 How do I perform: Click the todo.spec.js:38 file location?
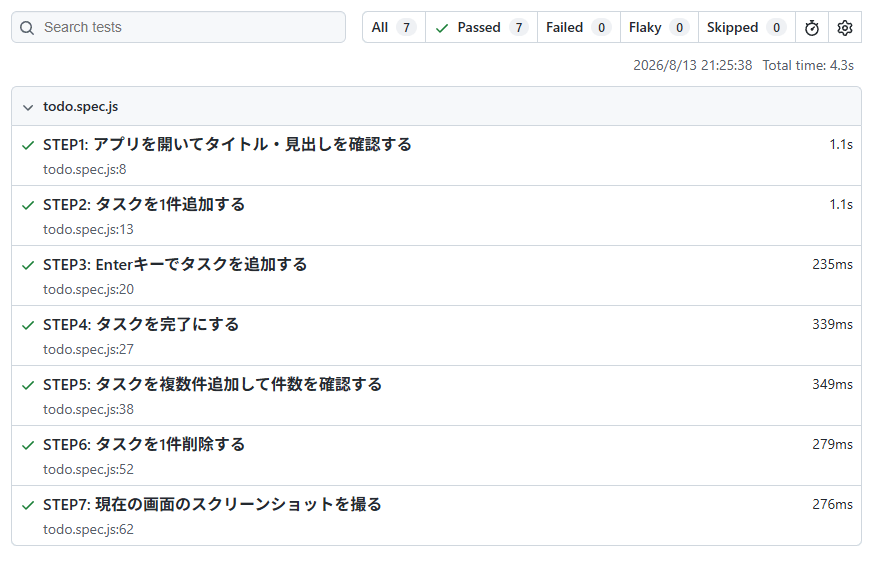[88, 410]
